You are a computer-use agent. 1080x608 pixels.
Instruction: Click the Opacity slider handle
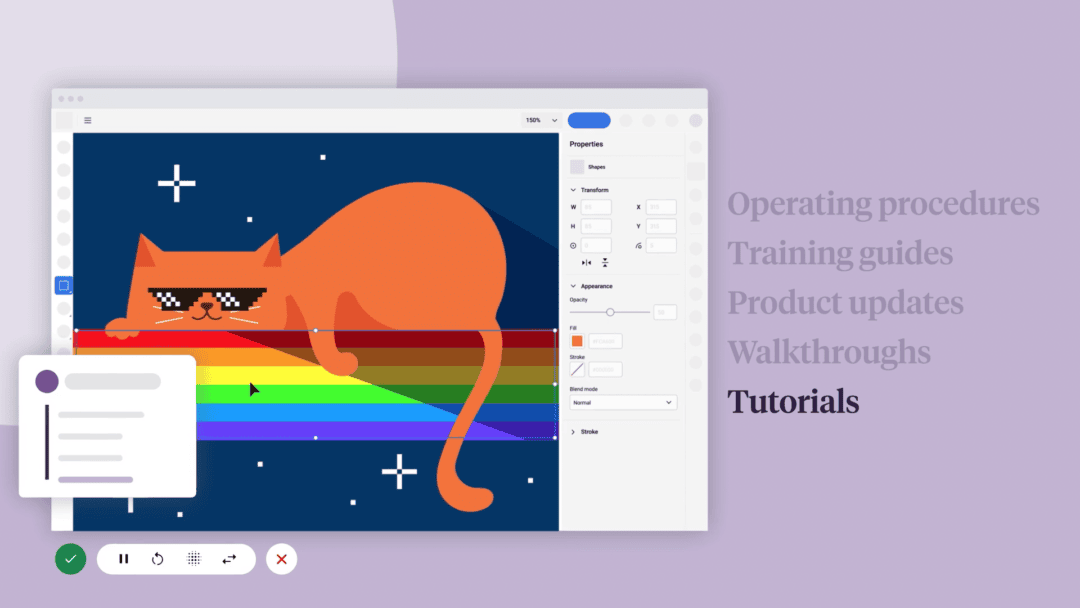pos(610,312)
